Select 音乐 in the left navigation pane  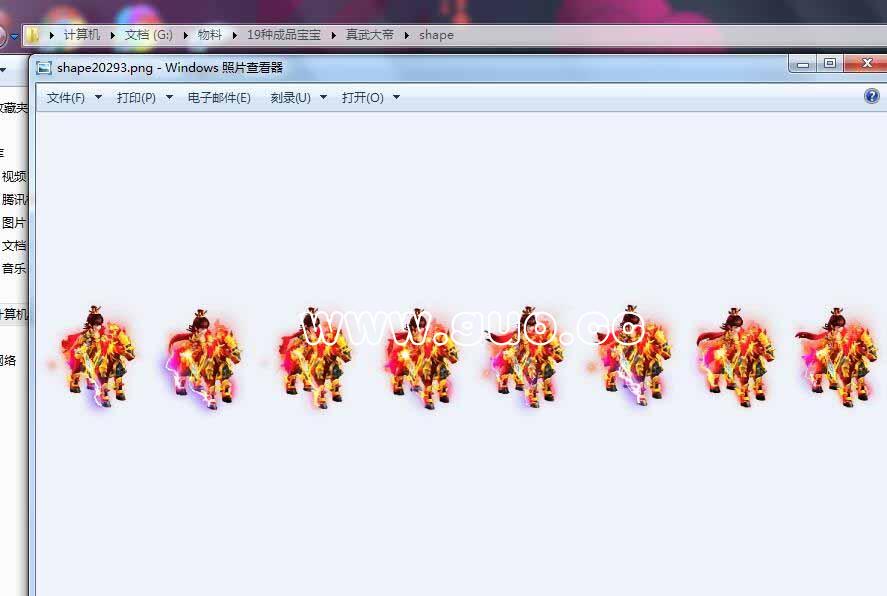click(14, 268)
